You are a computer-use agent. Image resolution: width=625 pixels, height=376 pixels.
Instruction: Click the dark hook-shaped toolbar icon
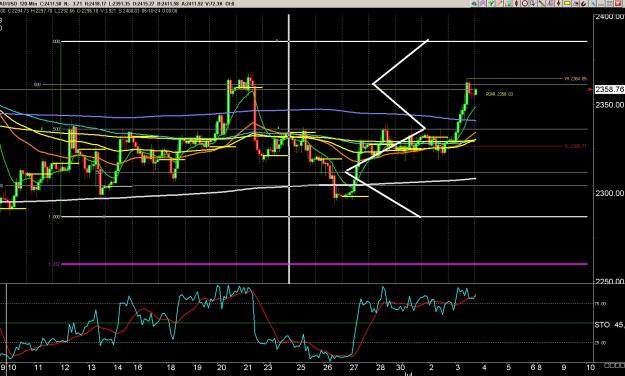[x=584, y=4]
